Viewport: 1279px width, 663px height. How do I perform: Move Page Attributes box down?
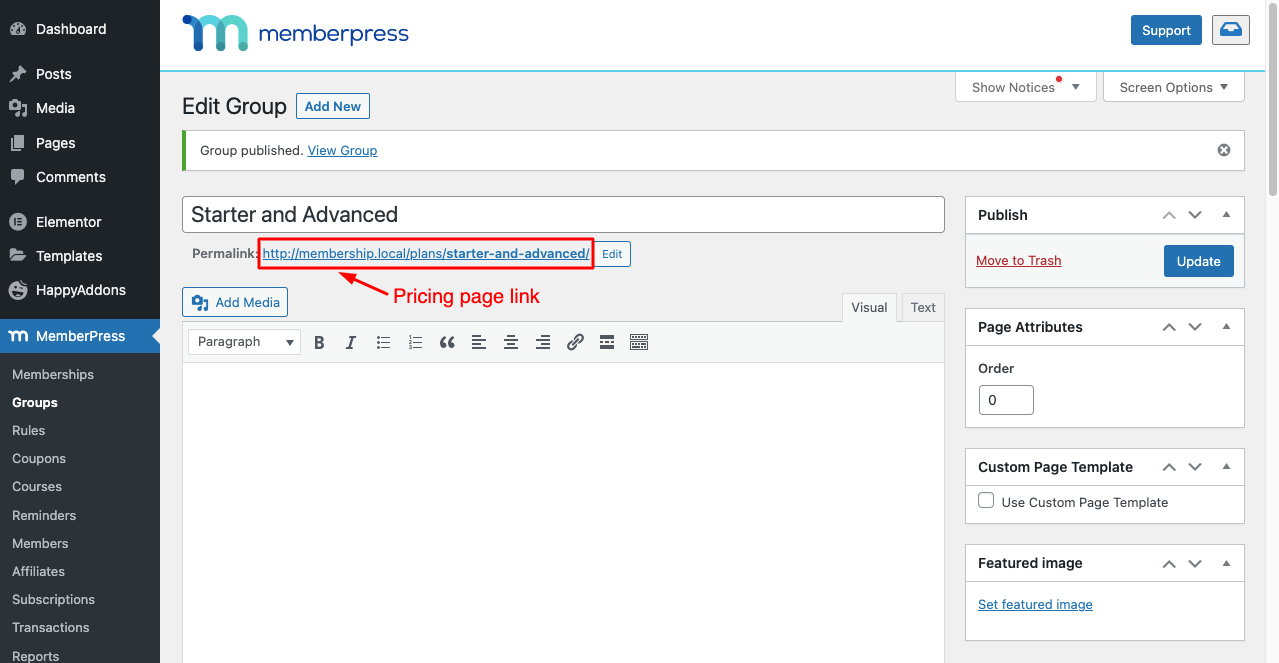(x=1195, y=327)
